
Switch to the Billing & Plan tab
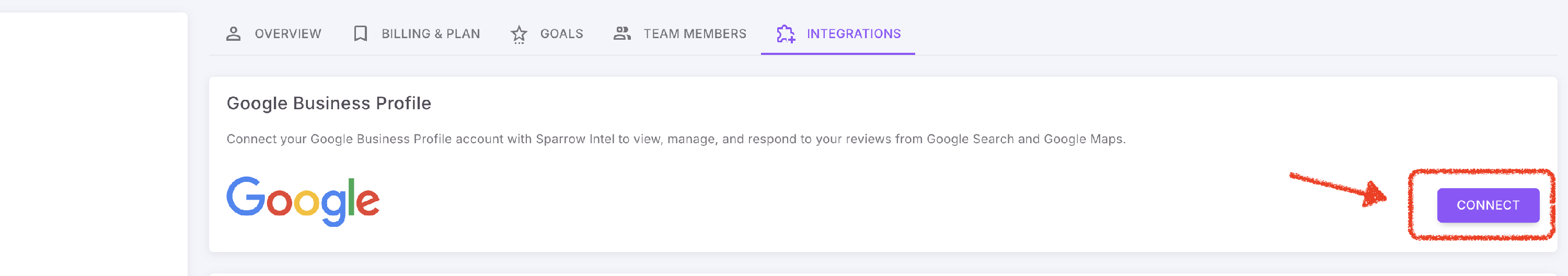tap(417, 33)
